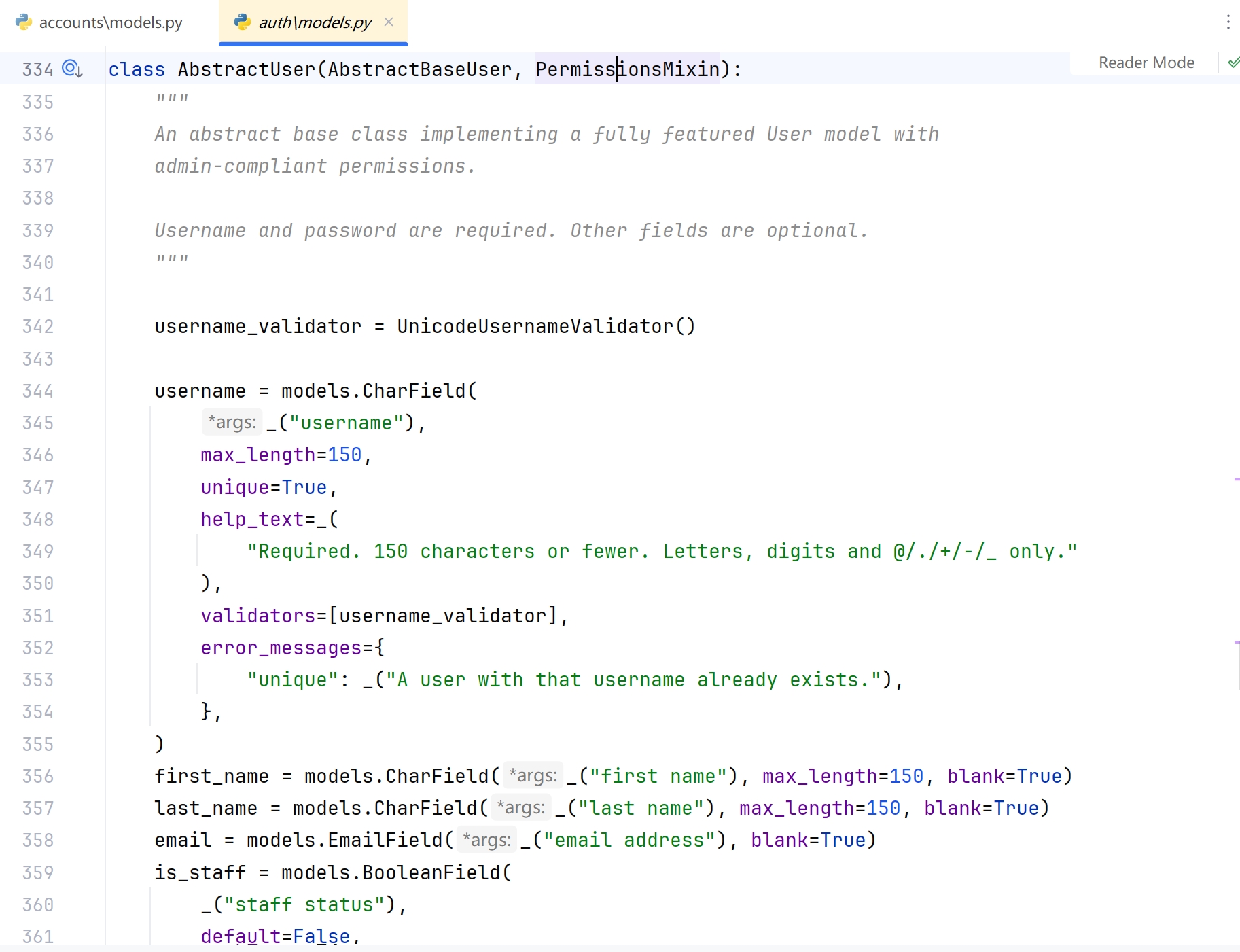Viewport: 1240px width, 952px height.
Task: Click the *args: hint on line 345
Action: [x=232, y=423]
